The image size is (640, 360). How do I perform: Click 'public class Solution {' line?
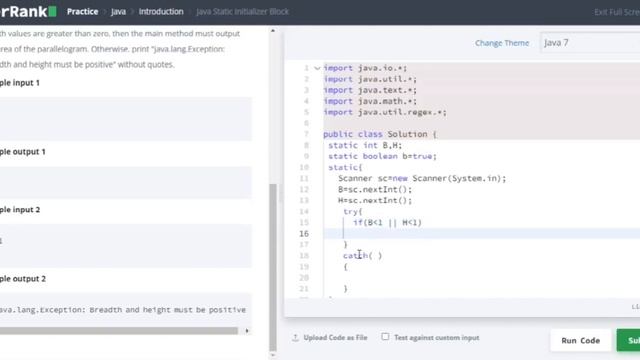click(380, 134)
